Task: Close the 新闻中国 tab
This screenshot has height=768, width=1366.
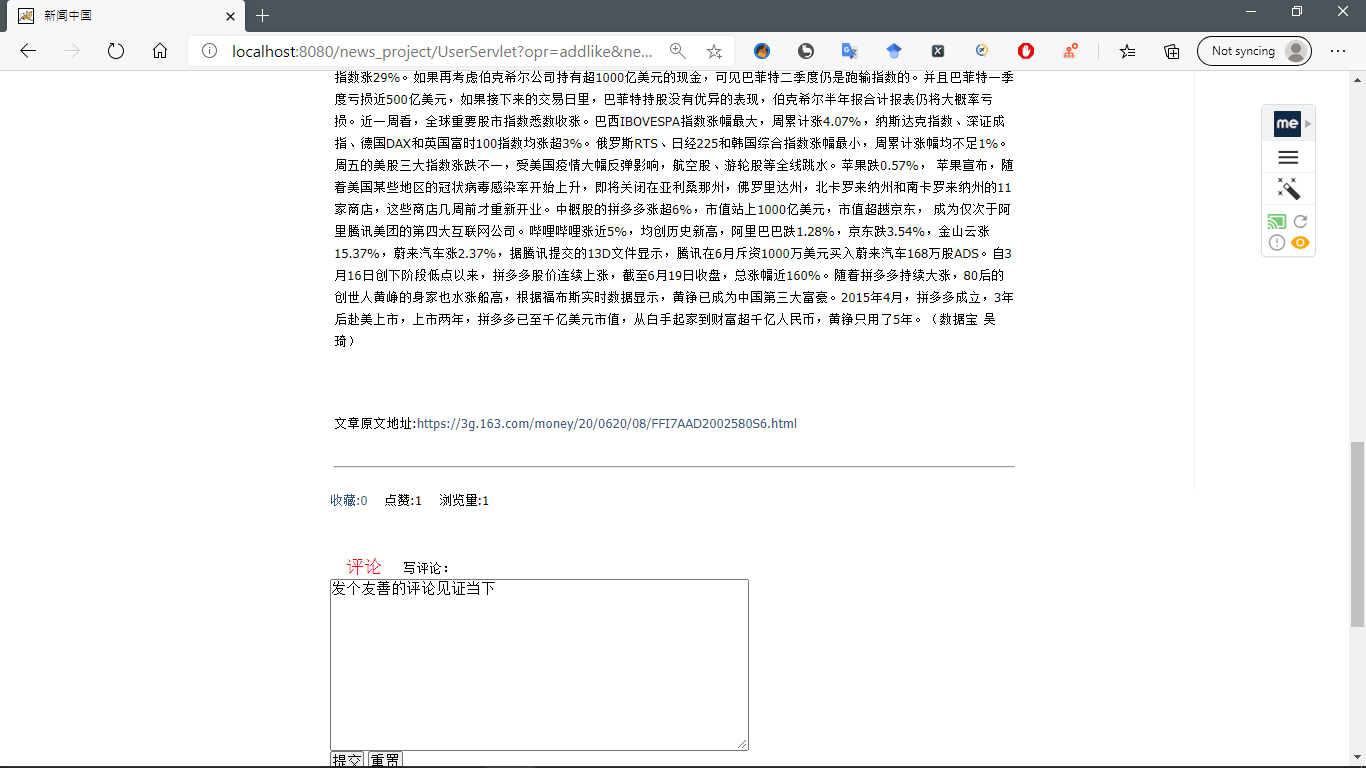Action: [x=230, y=16]
